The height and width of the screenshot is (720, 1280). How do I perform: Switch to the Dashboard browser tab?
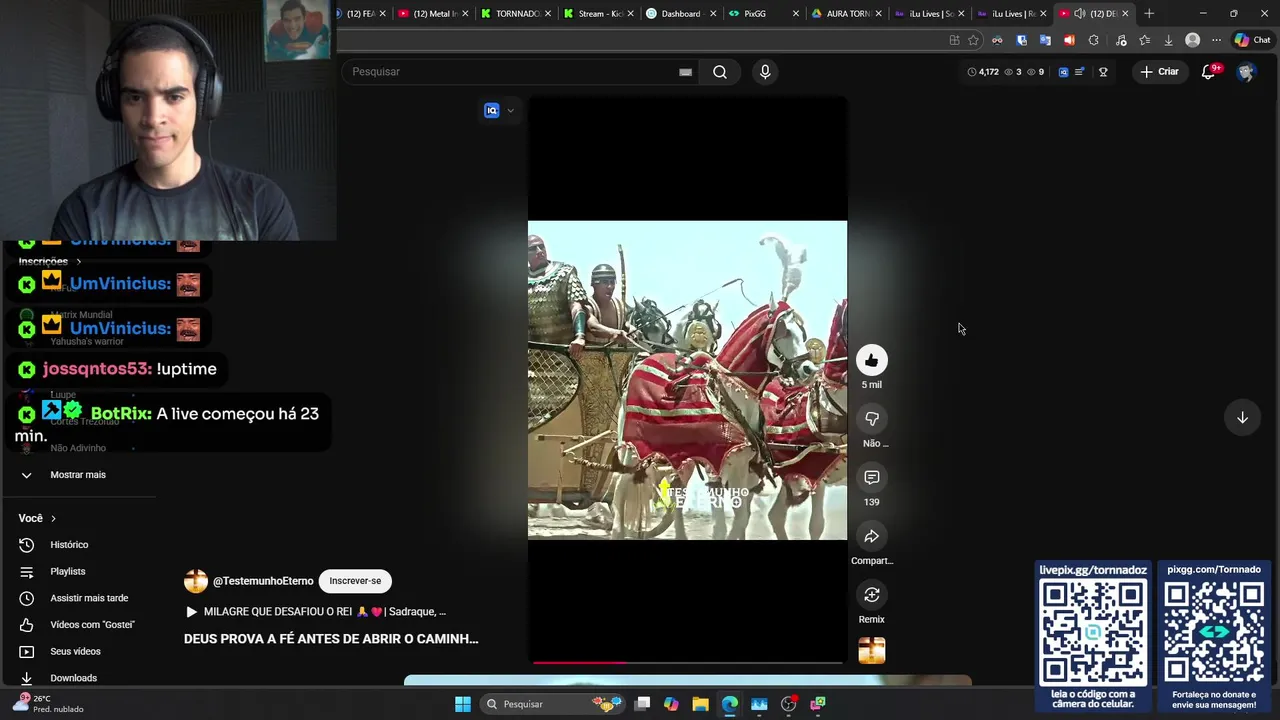(x=680, y=14)
